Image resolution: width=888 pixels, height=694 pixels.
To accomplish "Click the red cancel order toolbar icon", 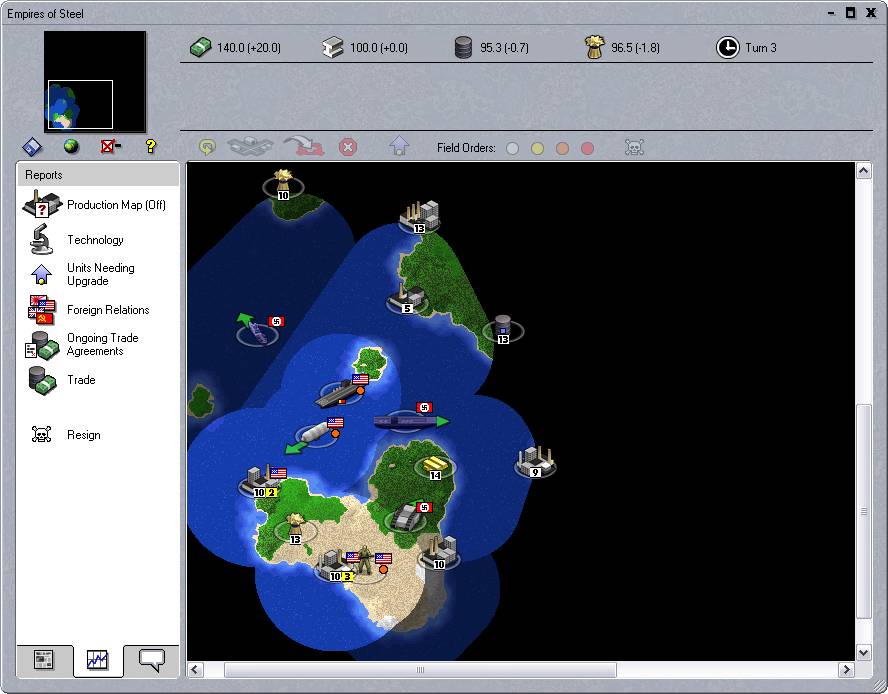I will (x=348, y=147).
